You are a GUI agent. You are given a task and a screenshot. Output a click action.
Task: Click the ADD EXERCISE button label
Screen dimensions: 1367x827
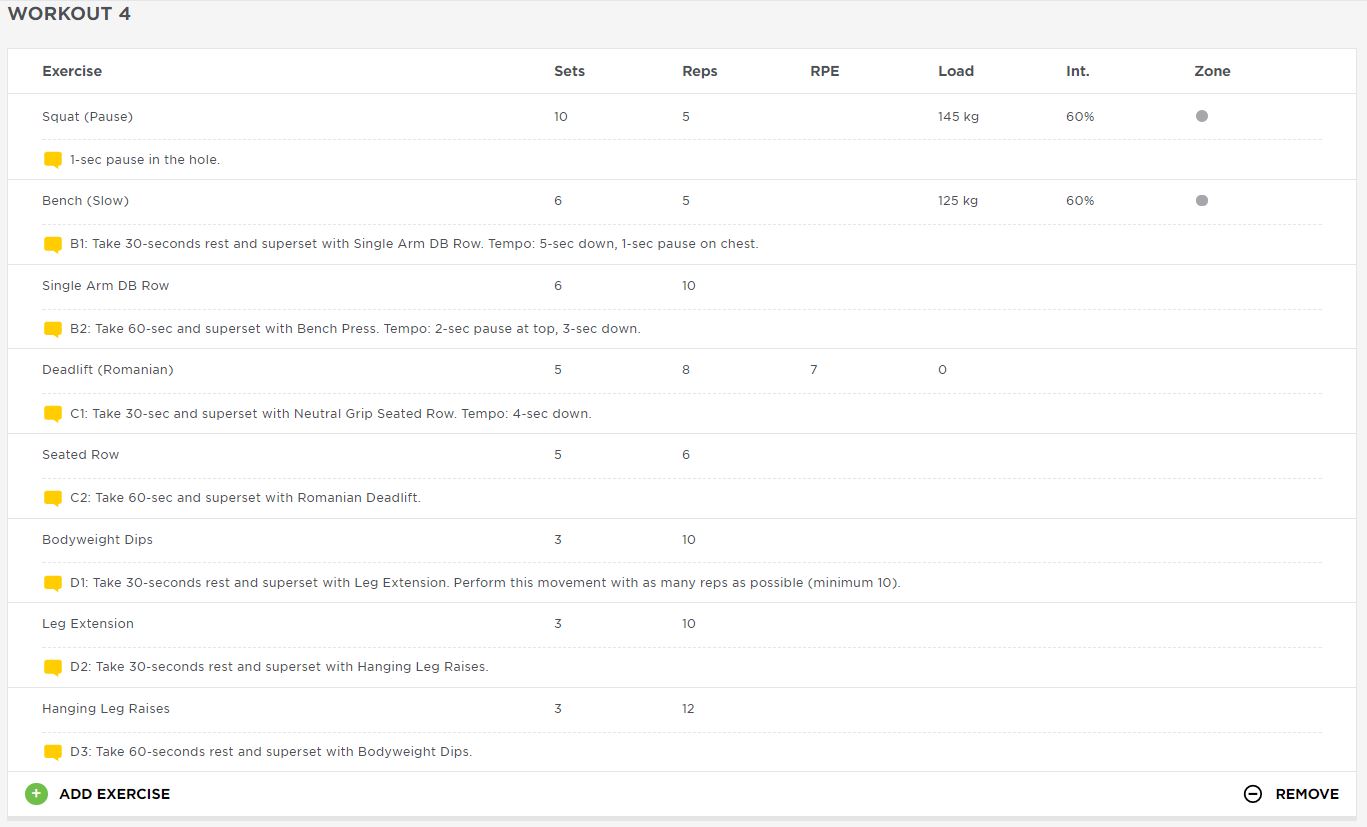click(115, 794)
